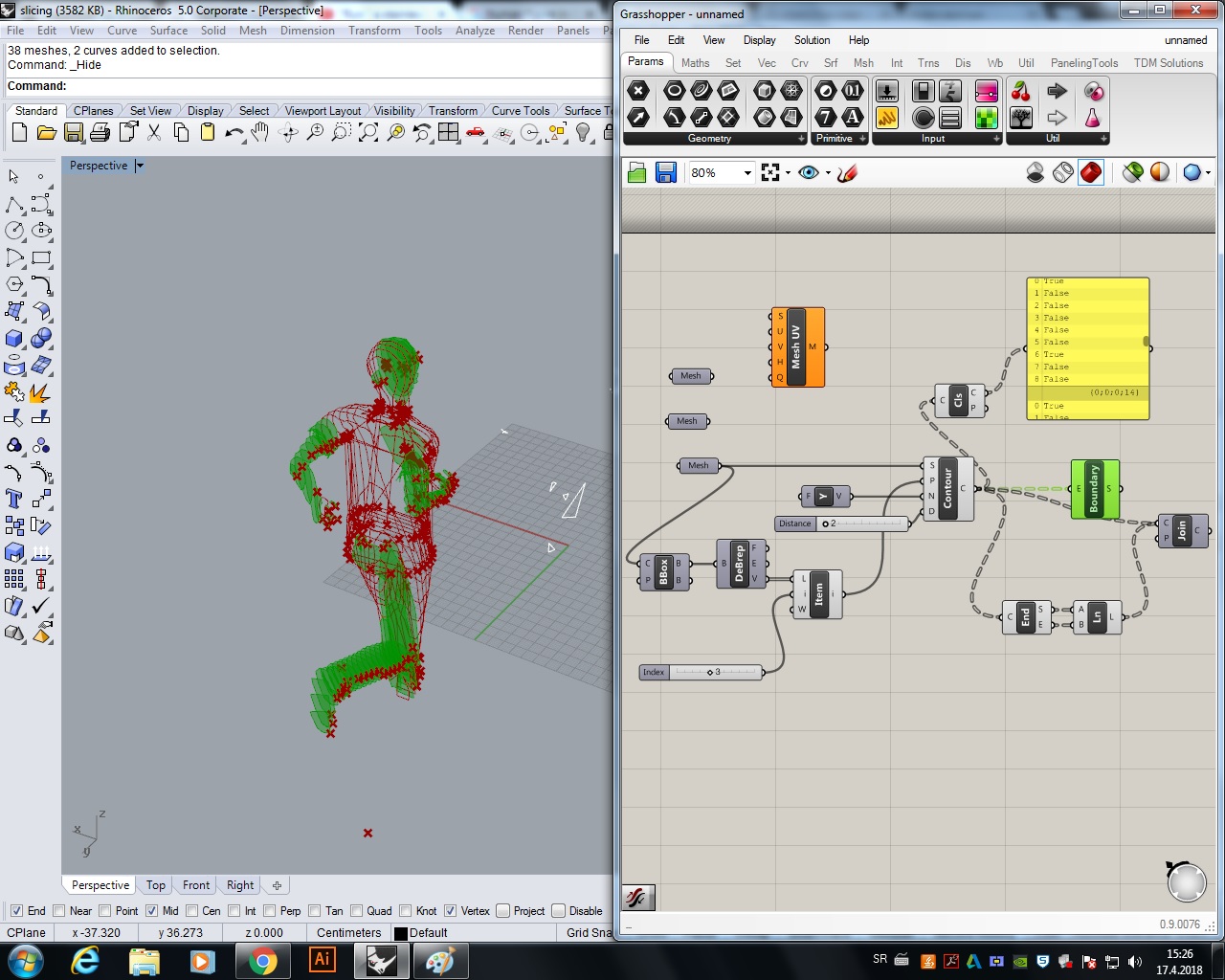This screenshot has width=1225, height=980.
Task: Expand the Primitive panel in Grasshopper
Action: tap(863, 139)
